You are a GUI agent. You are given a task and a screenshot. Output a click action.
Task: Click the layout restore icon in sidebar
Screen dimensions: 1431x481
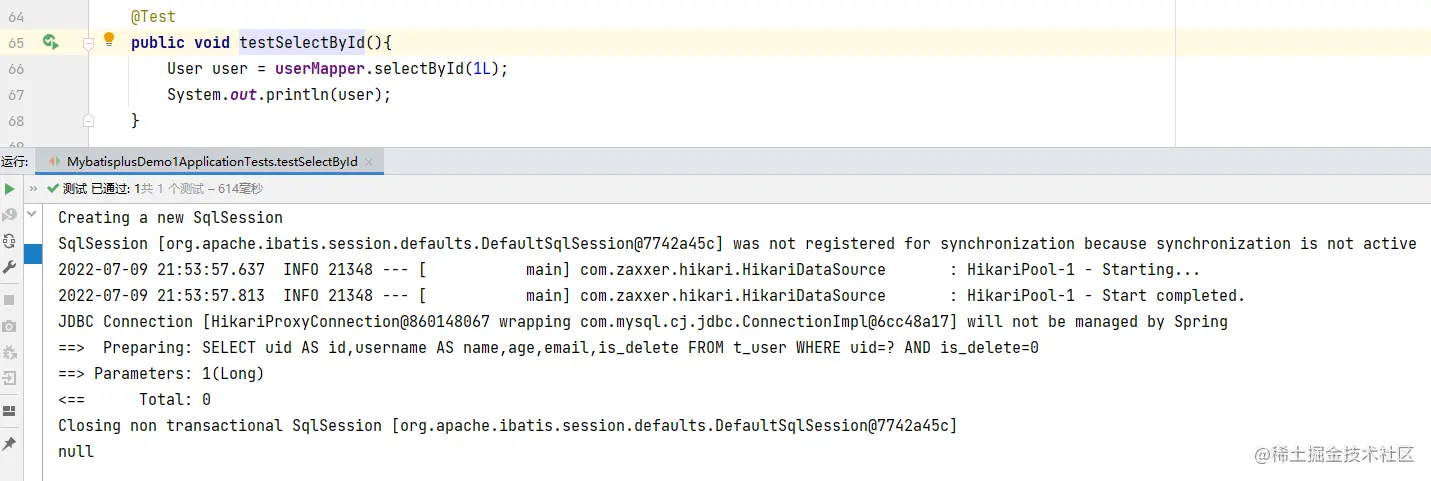pos(9,410)
